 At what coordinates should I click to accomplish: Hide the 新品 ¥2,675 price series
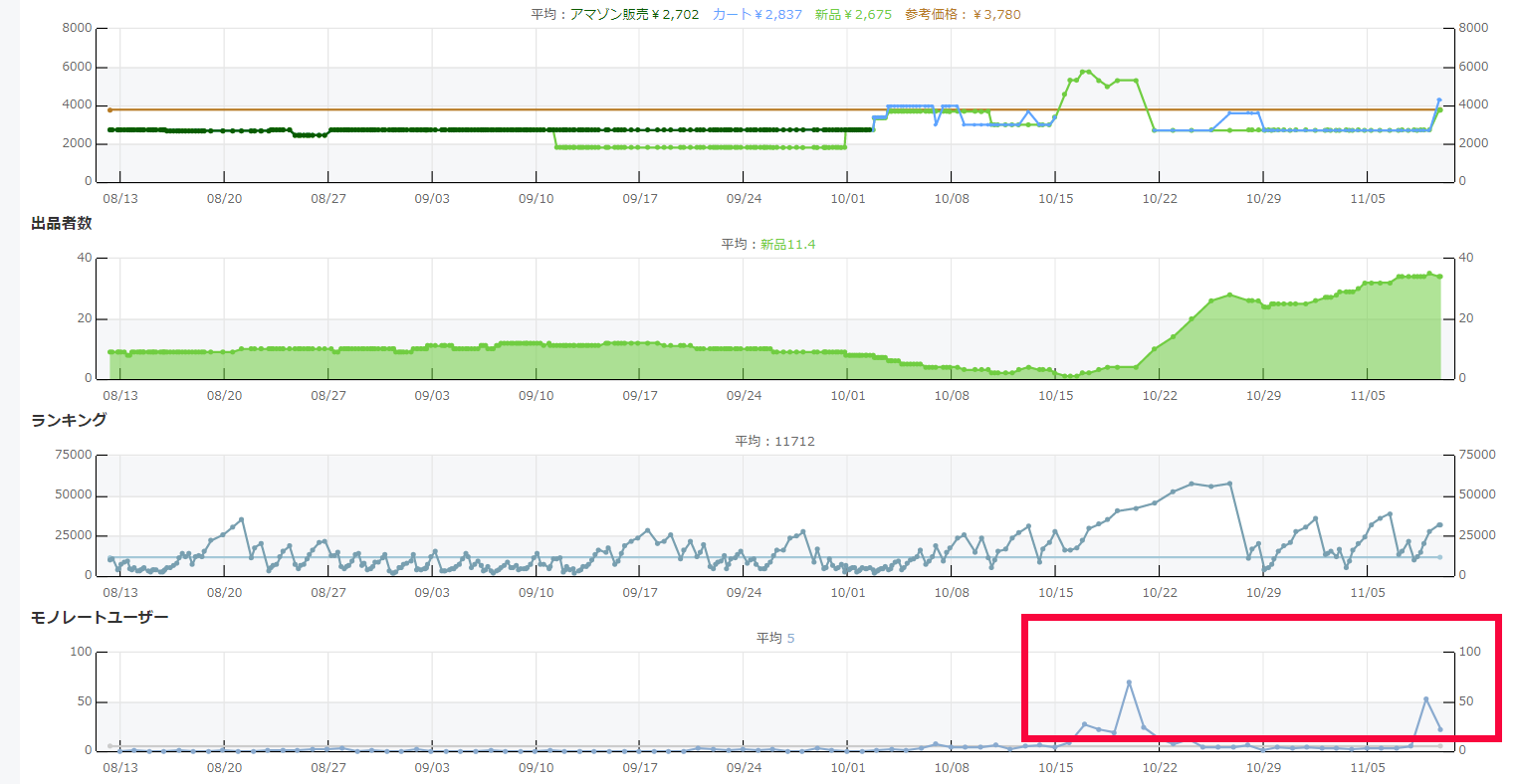[x=853, y=15]
